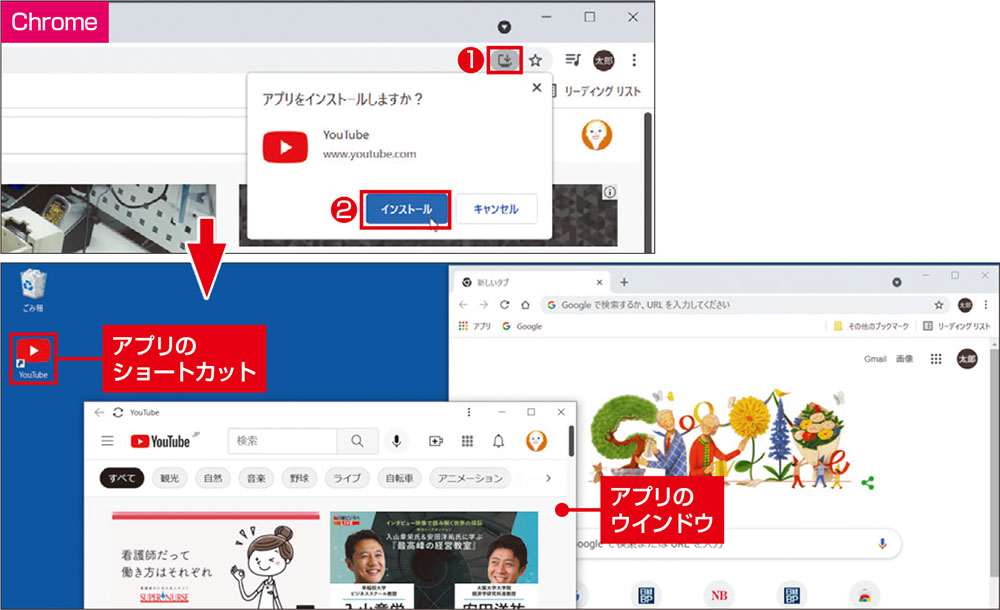Go back in YouTube app window

click(x=99, y=412)
